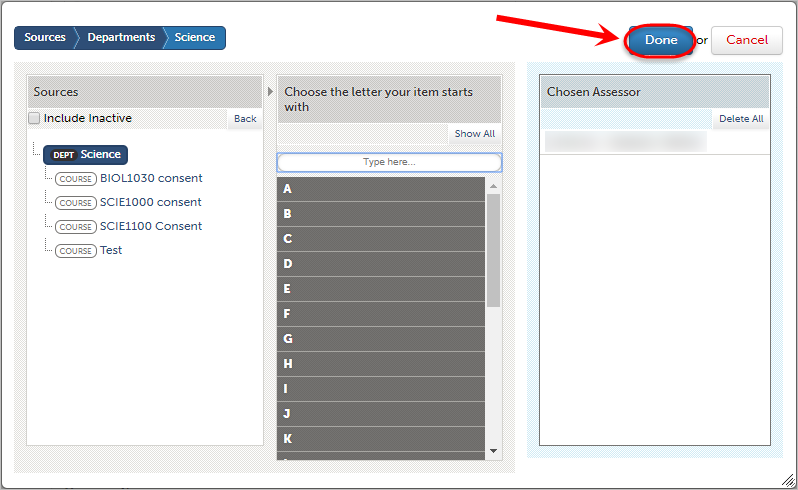
Task: Select the DEPT Science tree node
Action: [x=86, y=155]
